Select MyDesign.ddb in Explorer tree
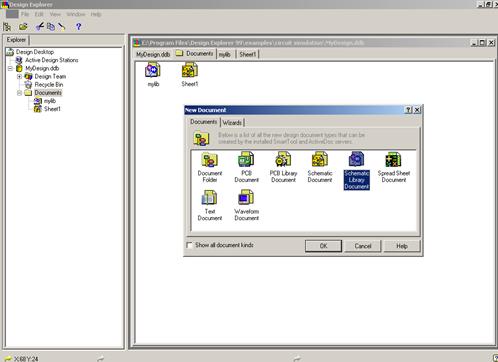This screenshot has height=362, width=498. click(x=42, y=69)
